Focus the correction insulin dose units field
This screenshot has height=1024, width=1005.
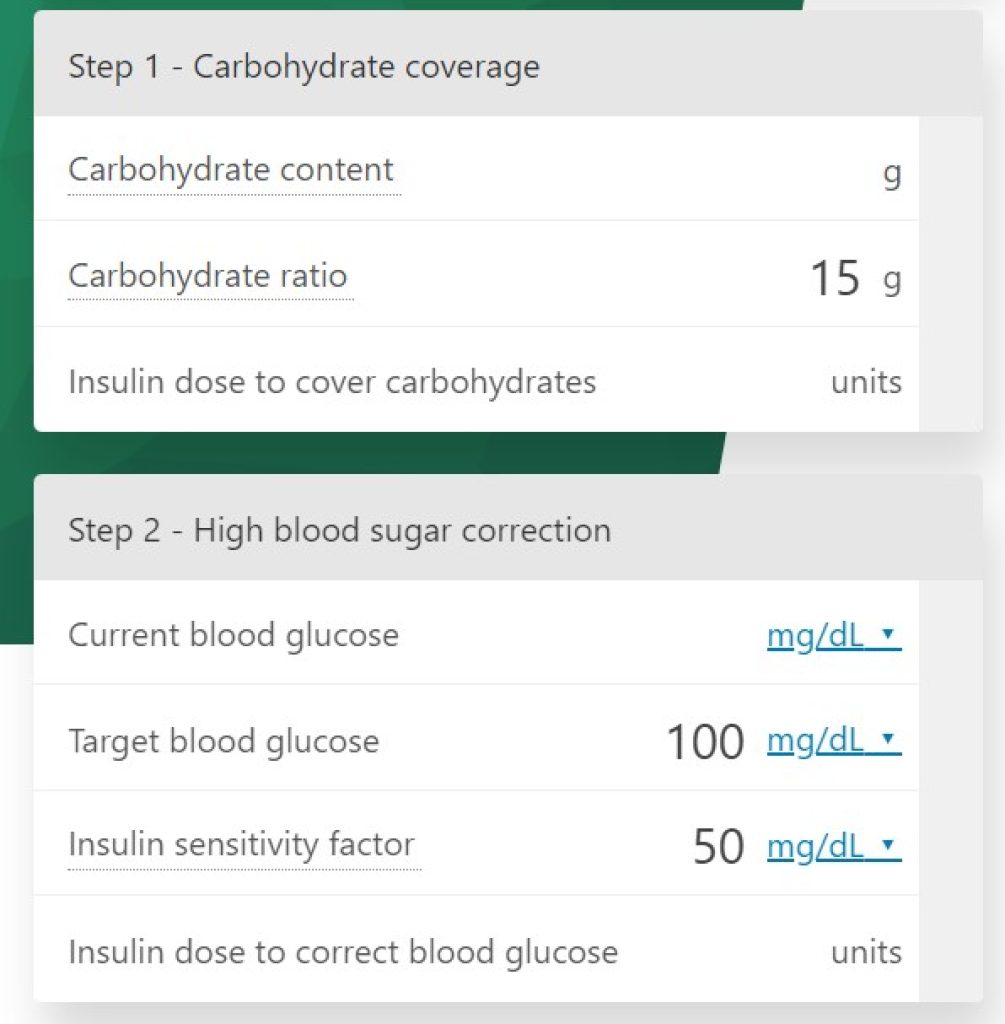(x=725, y=952)
